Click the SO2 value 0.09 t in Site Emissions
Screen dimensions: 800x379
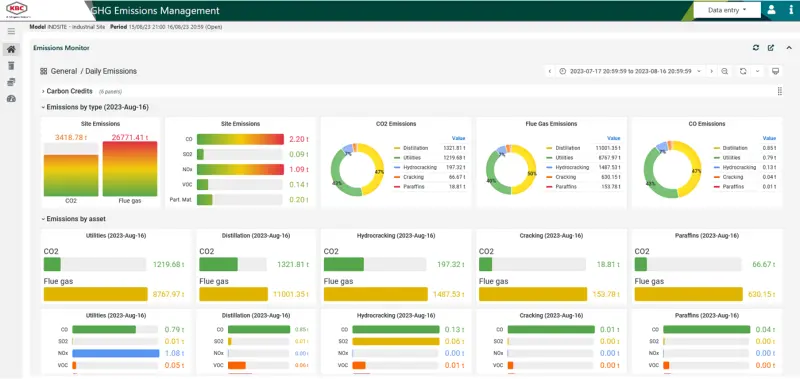pos(299,155)
